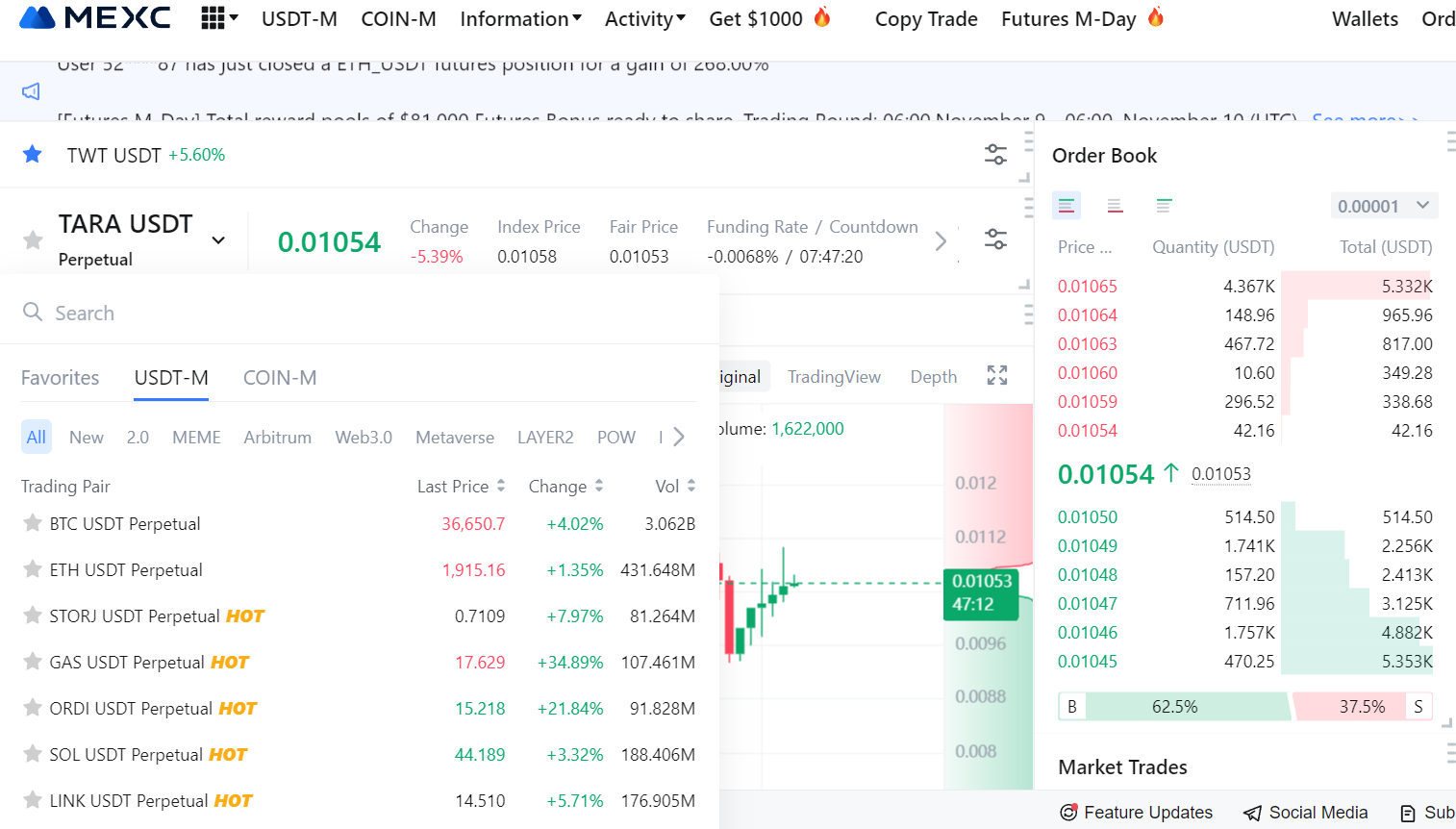The height and width of the screenshot is (829, 1456).
Task: Click the buy/sell ratio bar at 62.5%
Action: coord(1174,706)
